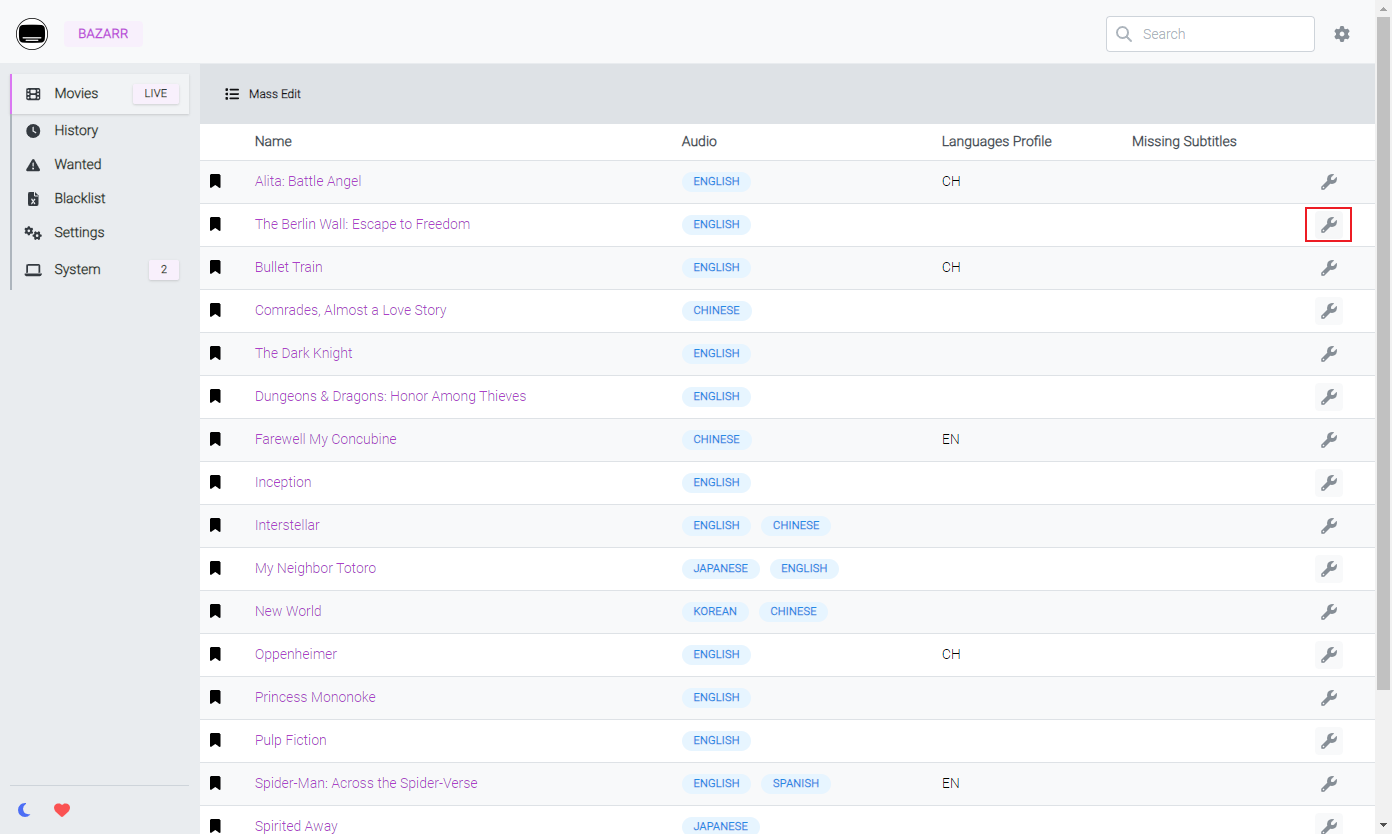The height and width of the screenshot is (834, 1392).
Task: Toggle the bookmark icon beside Inception
Action: (215, 482)
